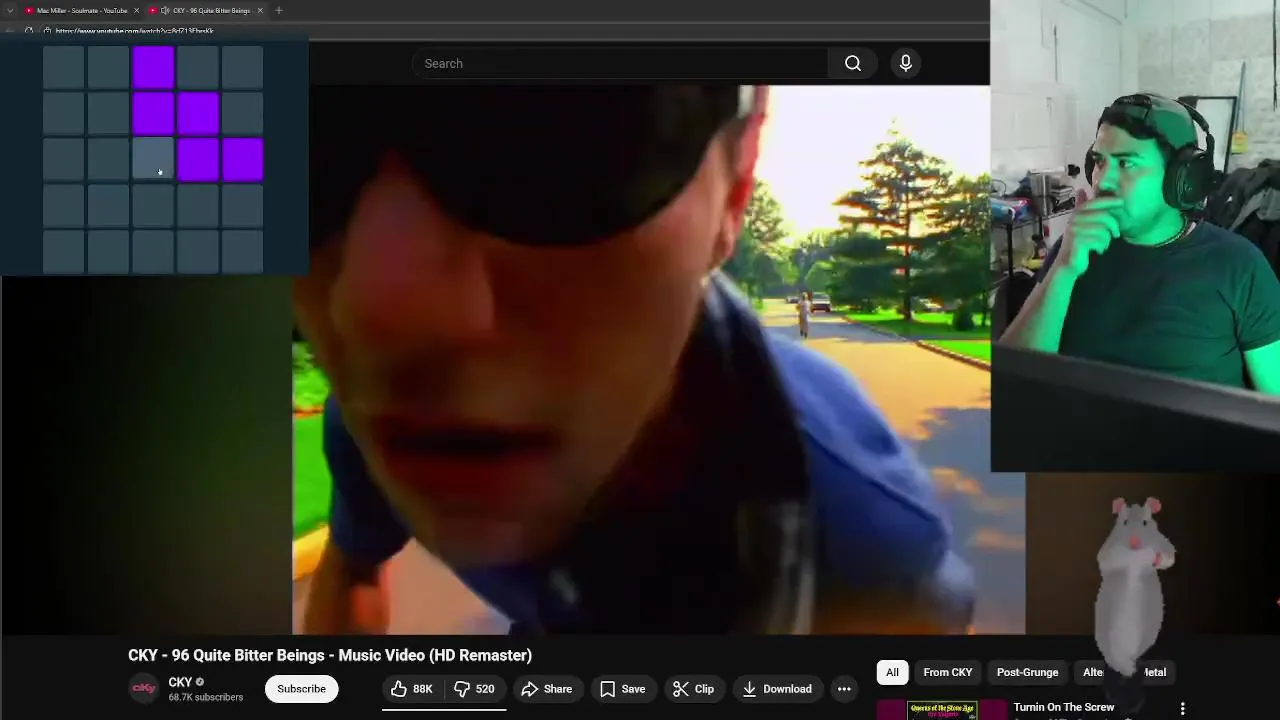Image resolution: width=1280 pixels, height=720 pixels.
Task: Click the YouTube Search input field
Action: click(x=620, y=63)
